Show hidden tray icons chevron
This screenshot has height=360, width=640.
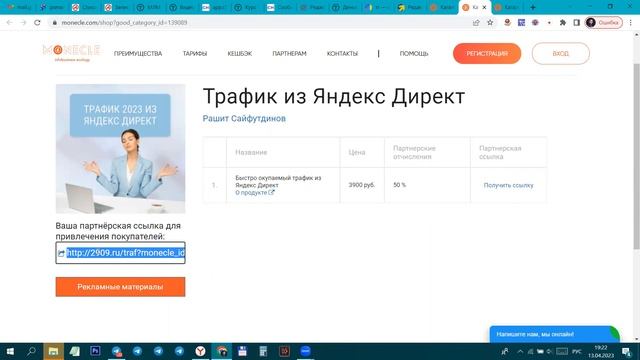pyautogui.click(x=520, y=351)
